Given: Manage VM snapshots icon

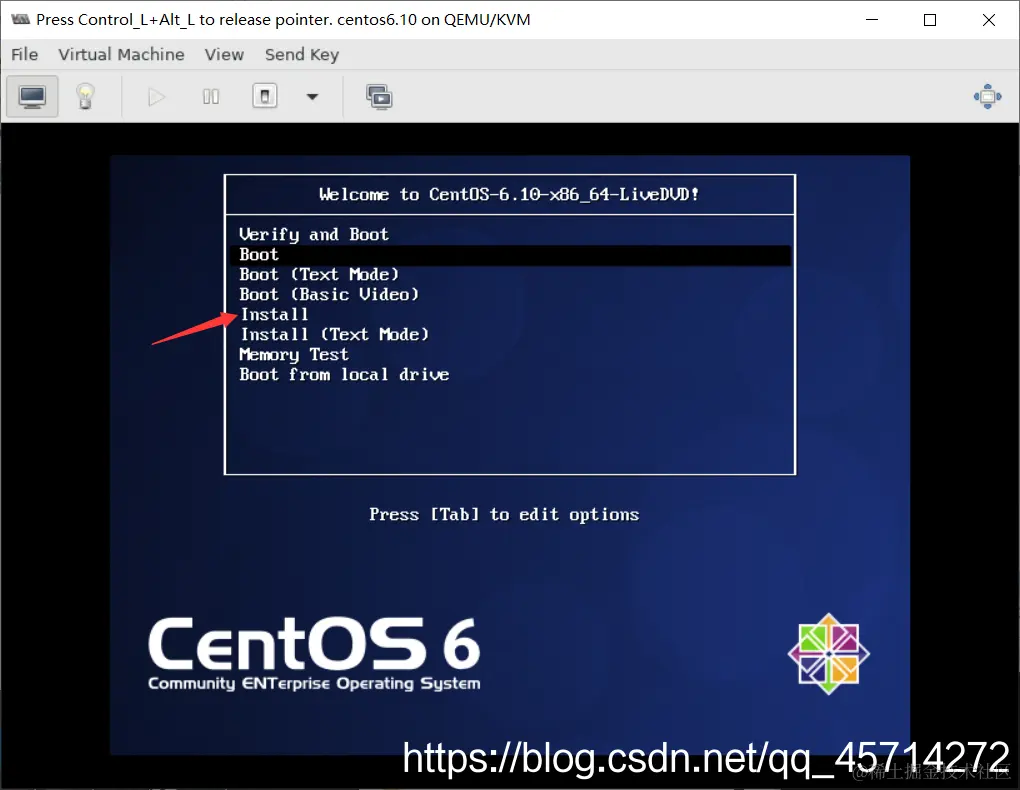Looking at the screenshot, I should [379, 97].
